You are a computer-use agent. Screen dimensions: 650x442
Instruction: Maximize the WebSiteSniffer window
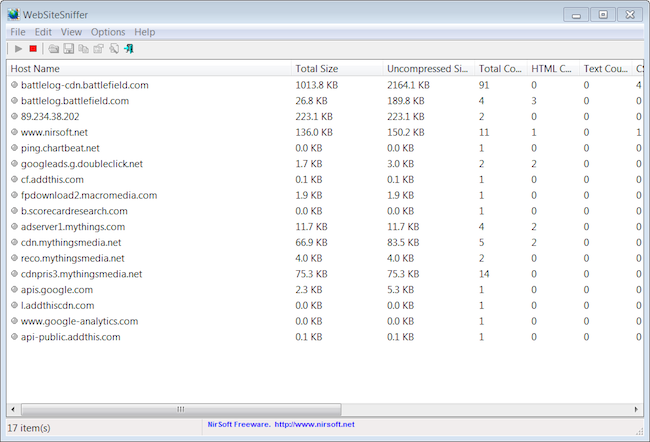point(603,15)
